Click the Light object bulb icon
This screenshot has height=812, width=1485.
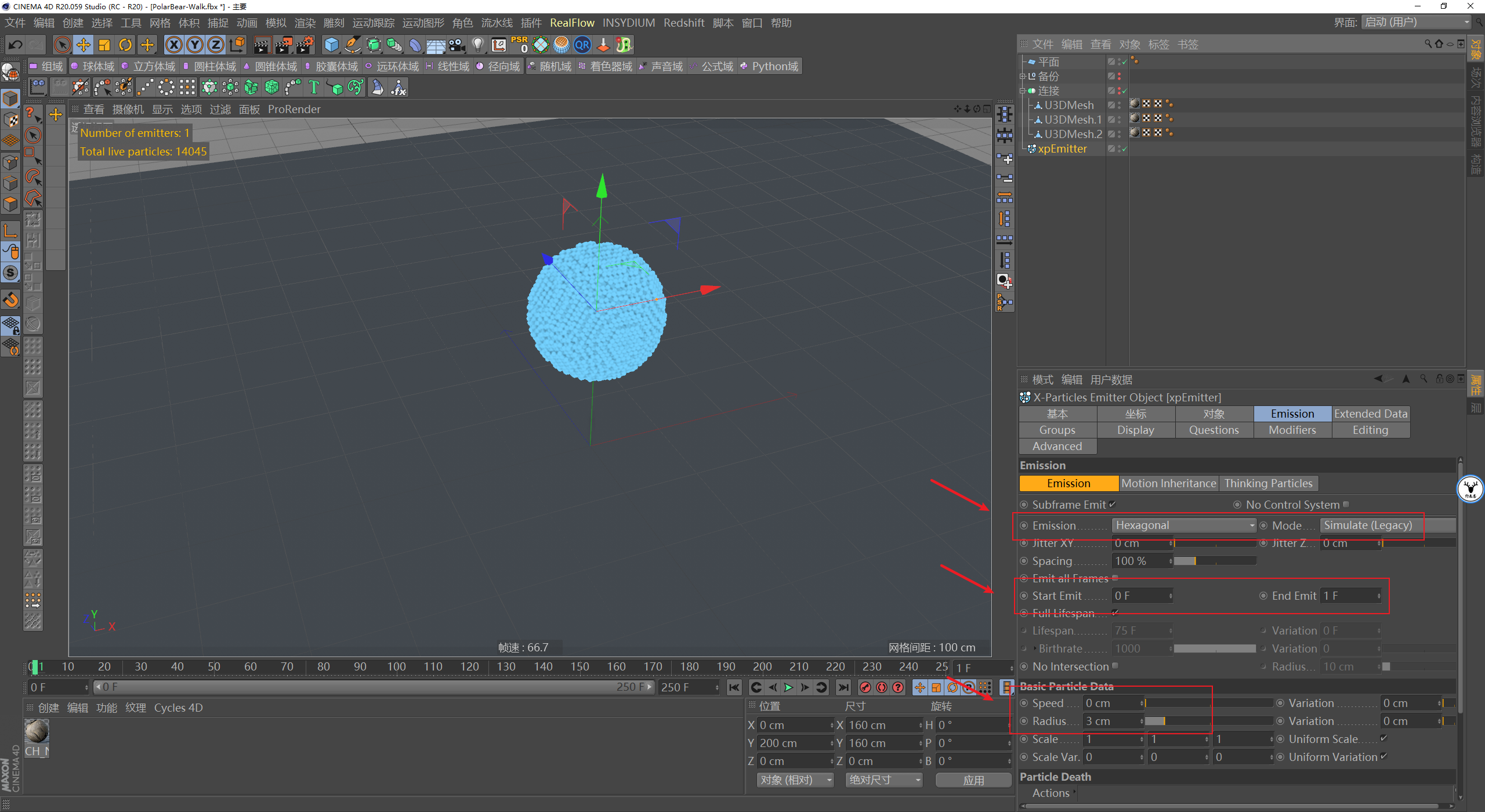477,45
